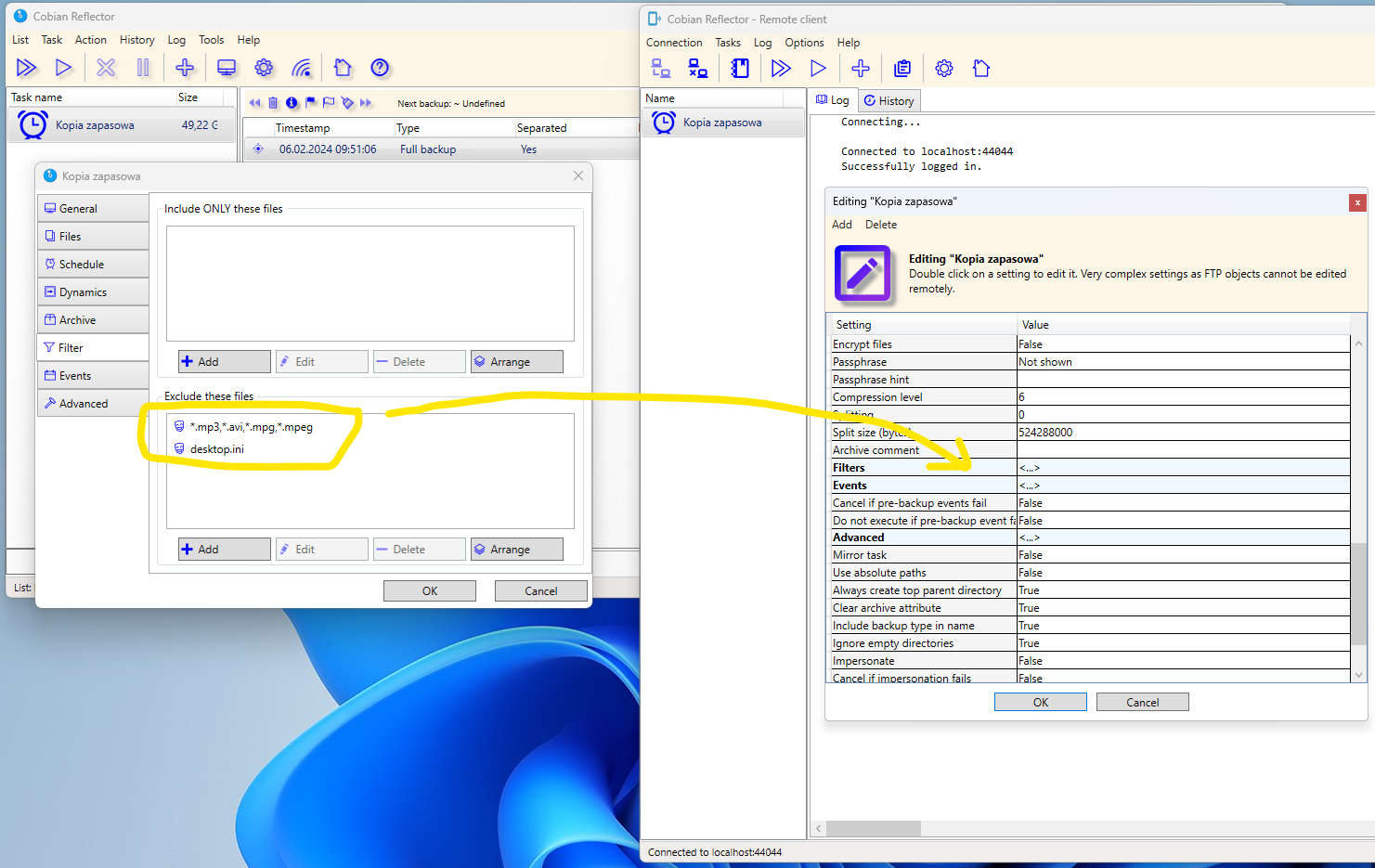Select the Events section in task dialog
1375x868 pixels.
point(93,376)
